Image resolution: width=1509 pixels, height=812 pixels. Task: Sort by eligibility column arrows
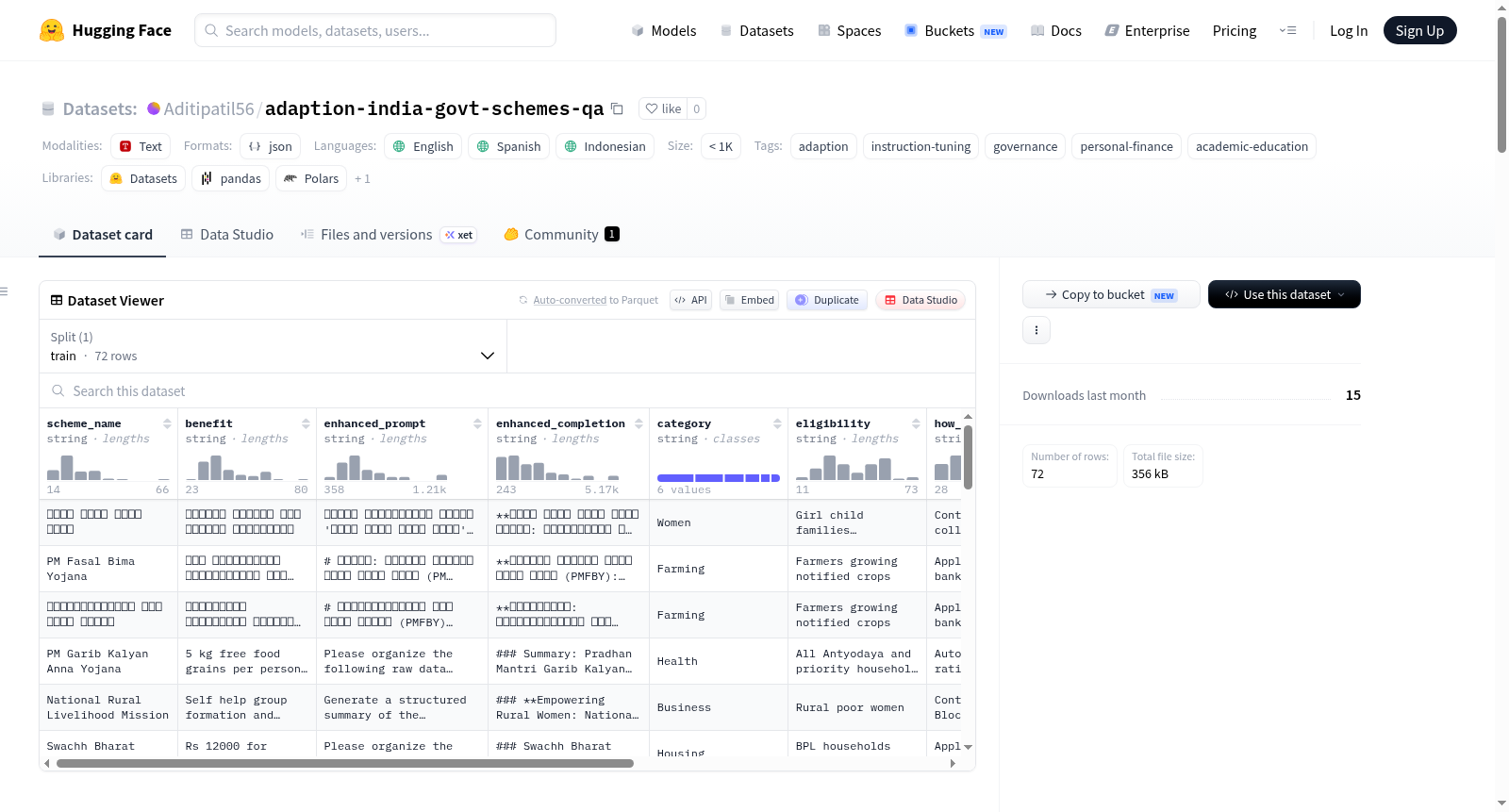[x=916, y=423]
